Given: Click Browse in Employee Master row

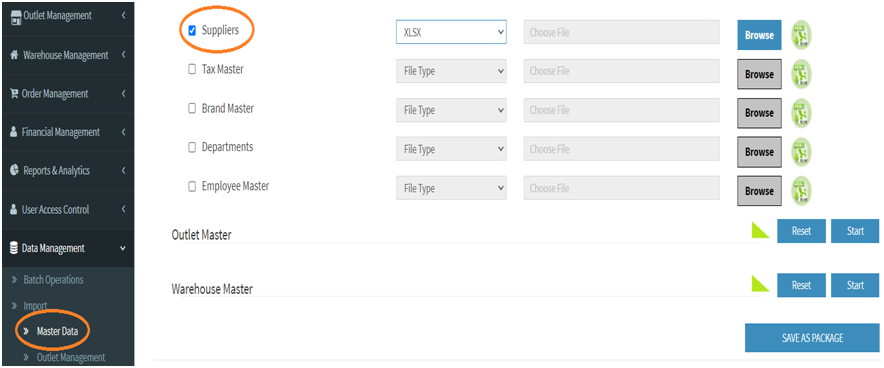Looking at the screenshot, I should coord(759,190).
